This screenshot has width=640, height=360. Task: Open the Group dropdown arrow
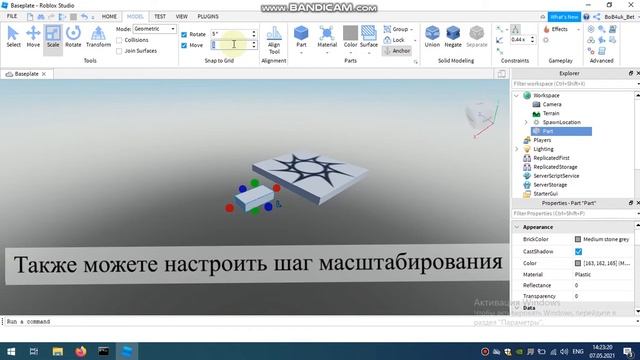[x=411, y=29]
